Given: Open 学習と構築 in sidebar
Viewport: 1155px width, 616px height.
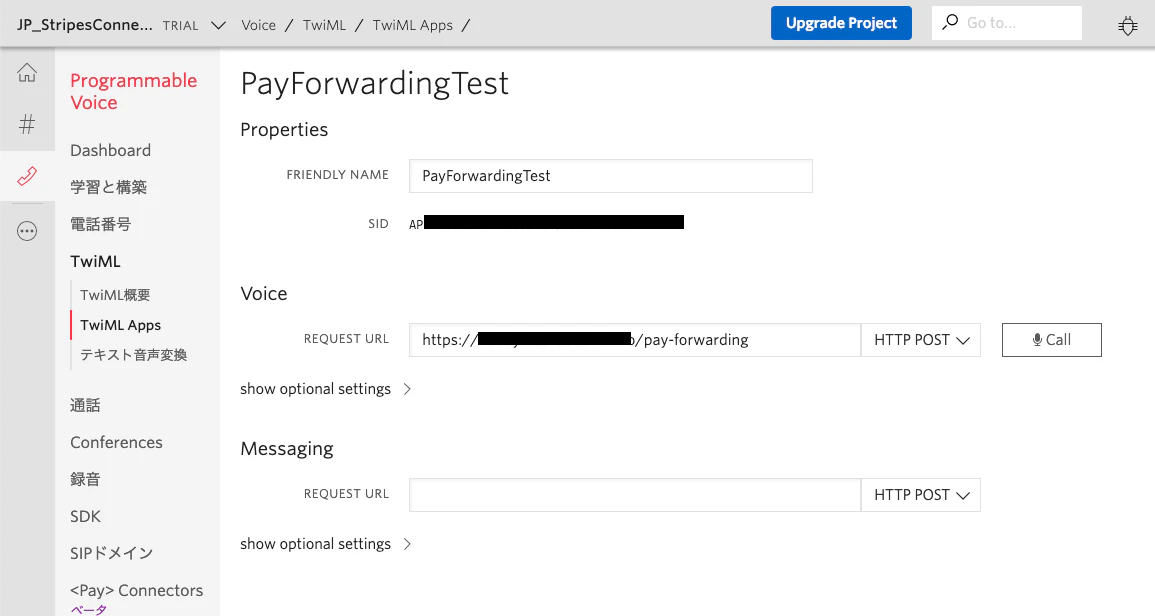Looking at the screenshot, I should click(x=108, y=187).
